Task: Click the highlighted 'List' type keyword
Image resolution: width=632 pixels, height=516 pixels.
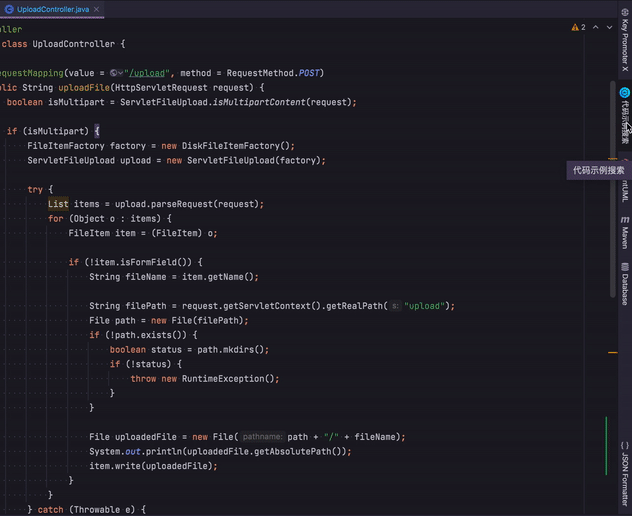Action: 58,204
